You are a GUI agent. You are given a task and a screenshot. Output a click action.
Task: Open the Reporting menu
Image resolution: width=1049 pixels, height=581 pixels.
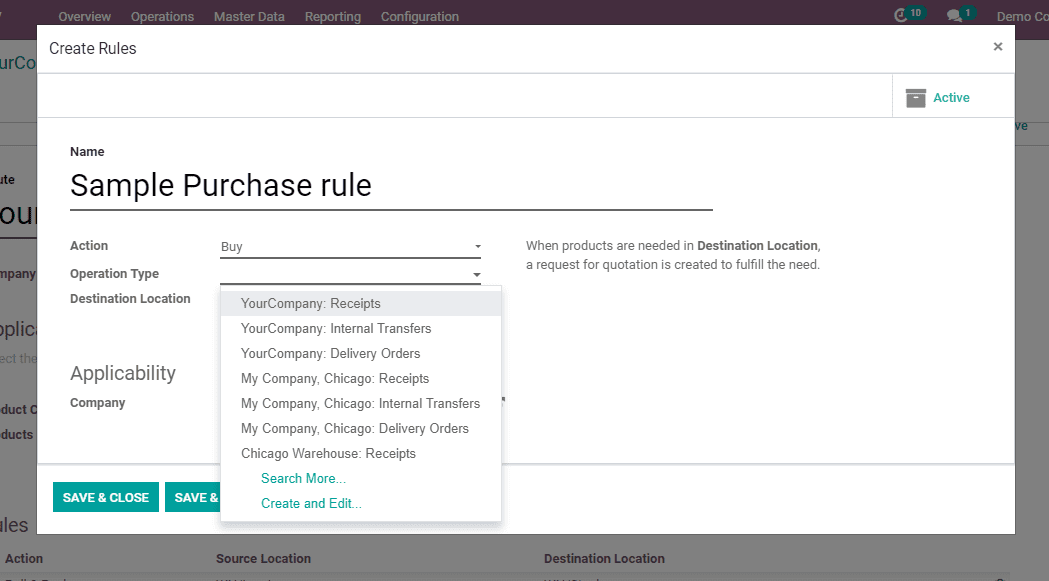pyautogui.click(x=332, y=17)
